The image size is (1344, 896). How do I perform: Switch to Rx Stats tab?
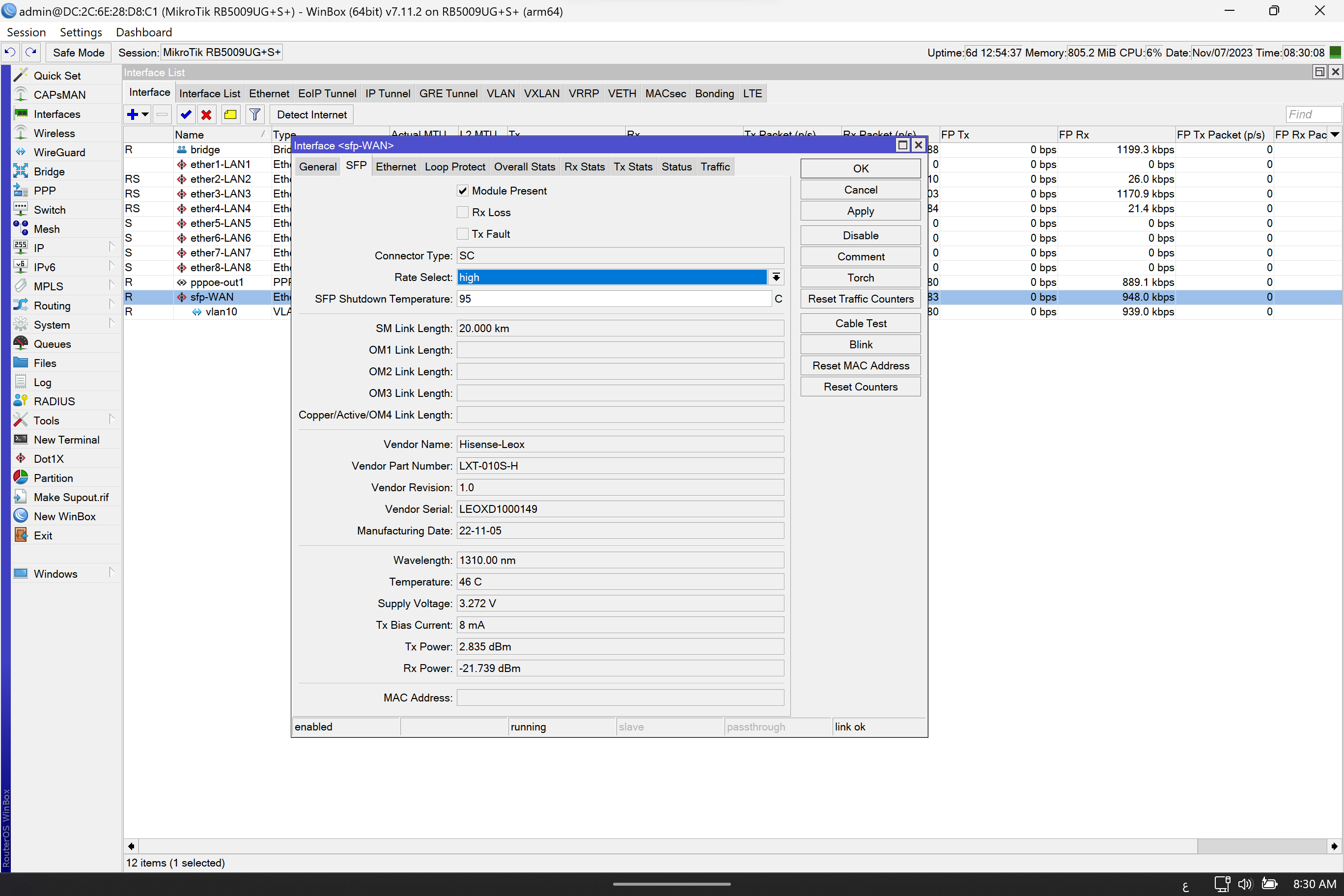point(584,167)
